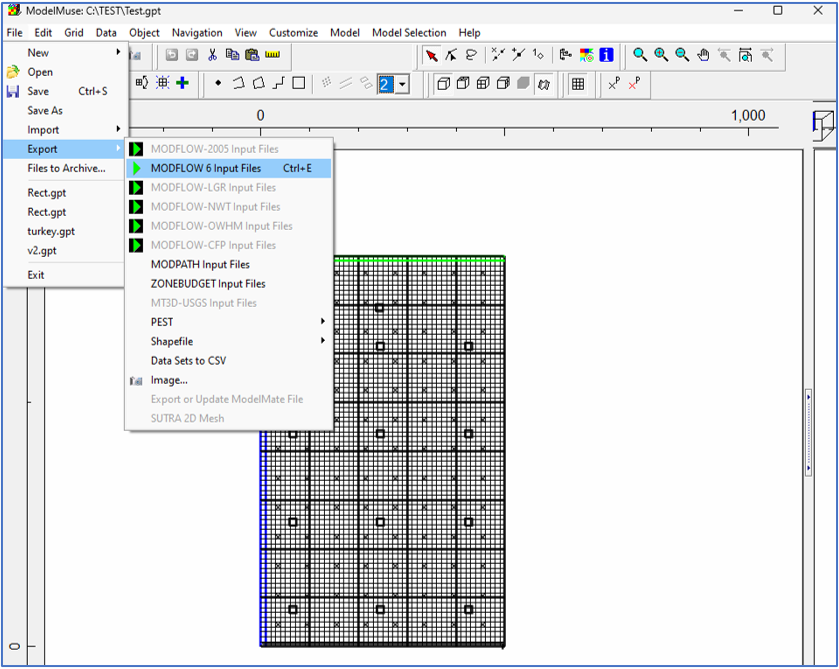Click the split segment tool icon

518,55
